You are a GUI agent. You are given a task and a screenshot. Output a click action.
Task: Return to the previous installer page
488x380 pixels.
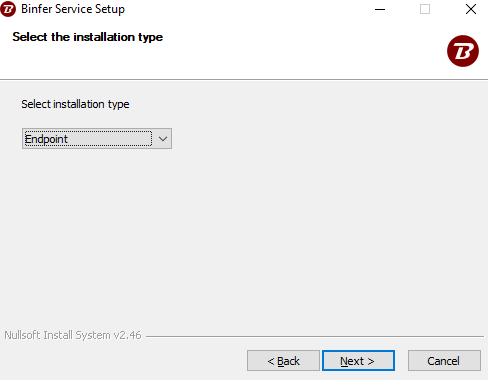pyautogui.click(x=283, y=360)
